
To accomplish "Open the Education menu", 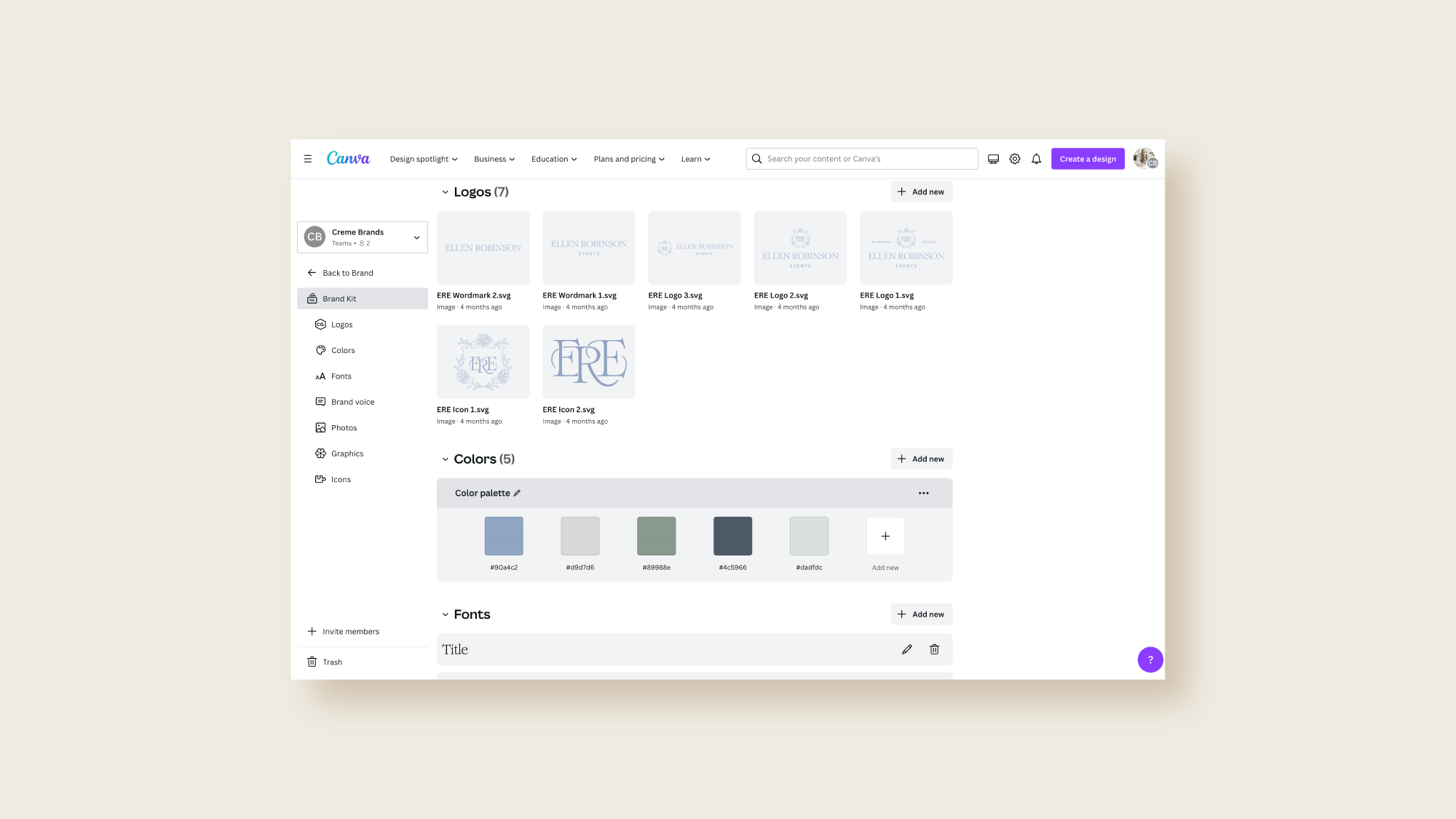I will click(x=553, y=159).
